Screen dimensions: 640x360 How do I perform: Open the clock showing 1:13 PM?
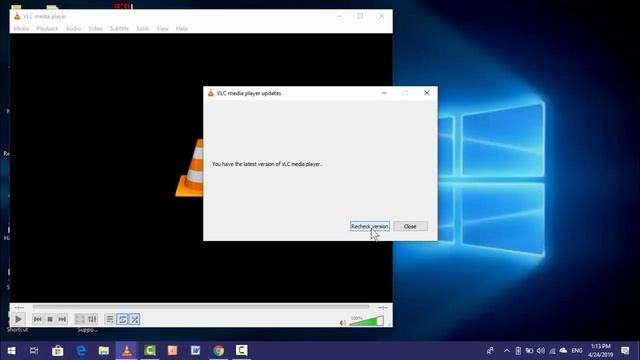600,351
